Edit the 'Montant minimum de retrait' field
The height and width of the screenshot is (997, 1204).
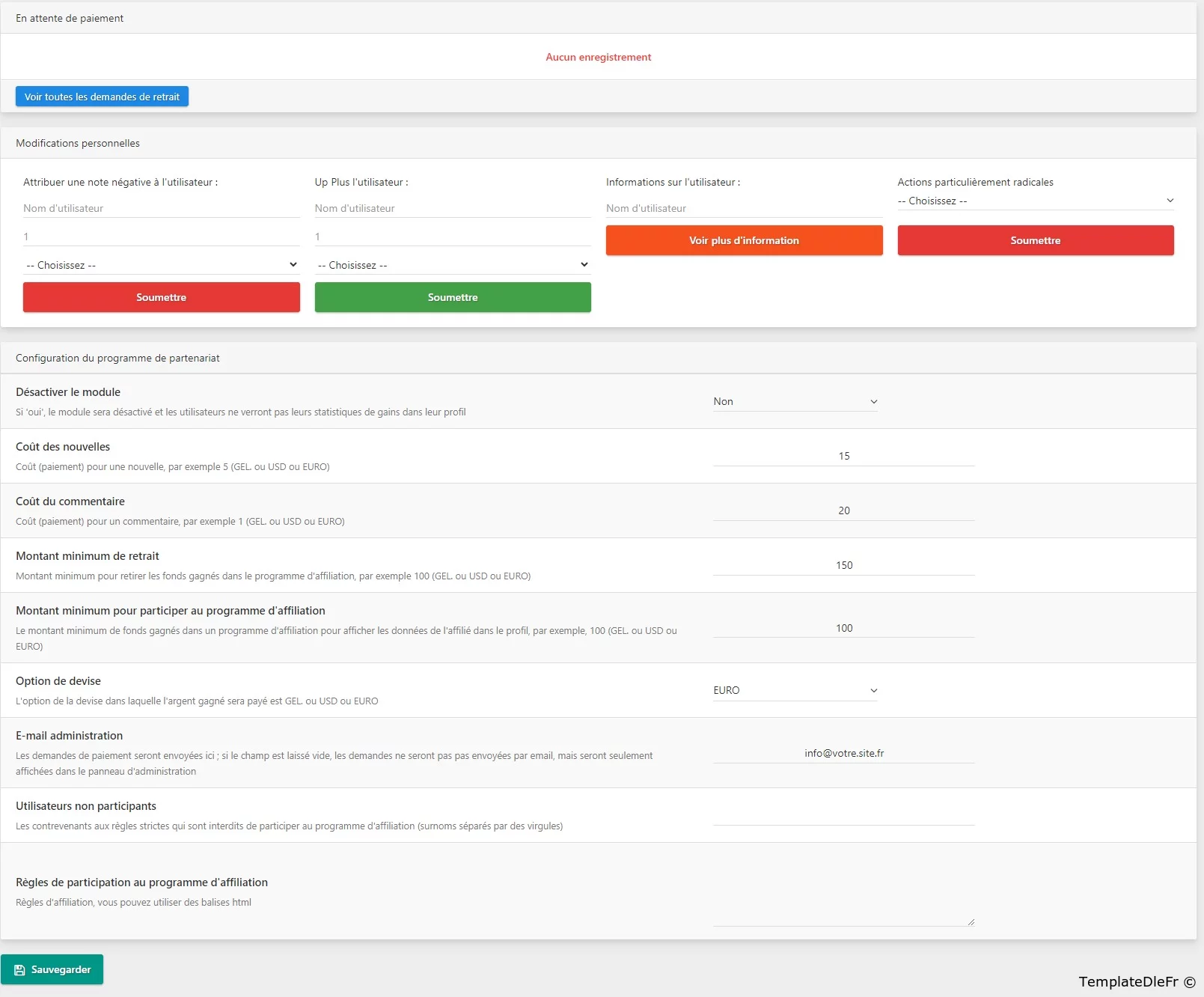(x=843, y=565)
